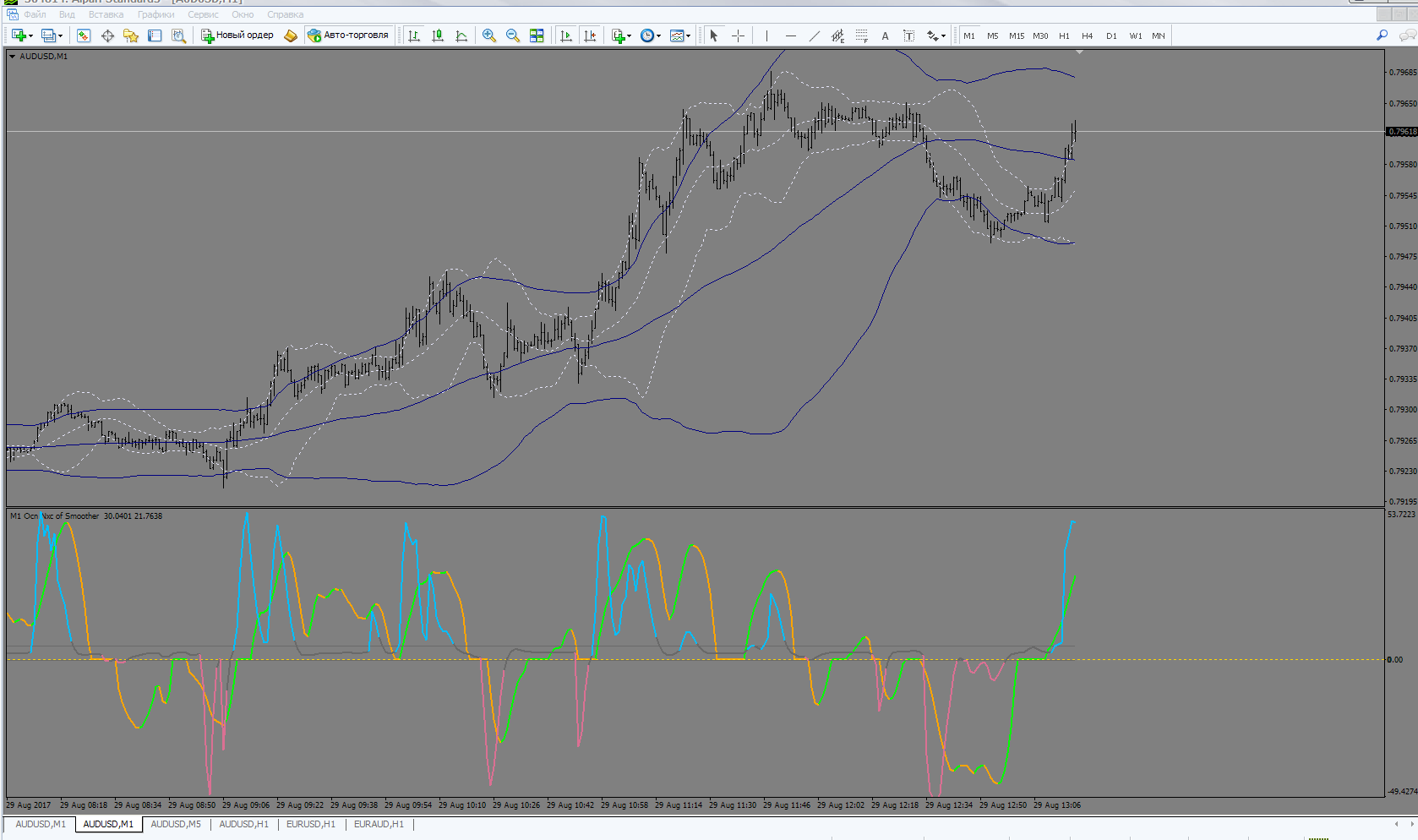Select the Crosshair tool

point(738,35)
